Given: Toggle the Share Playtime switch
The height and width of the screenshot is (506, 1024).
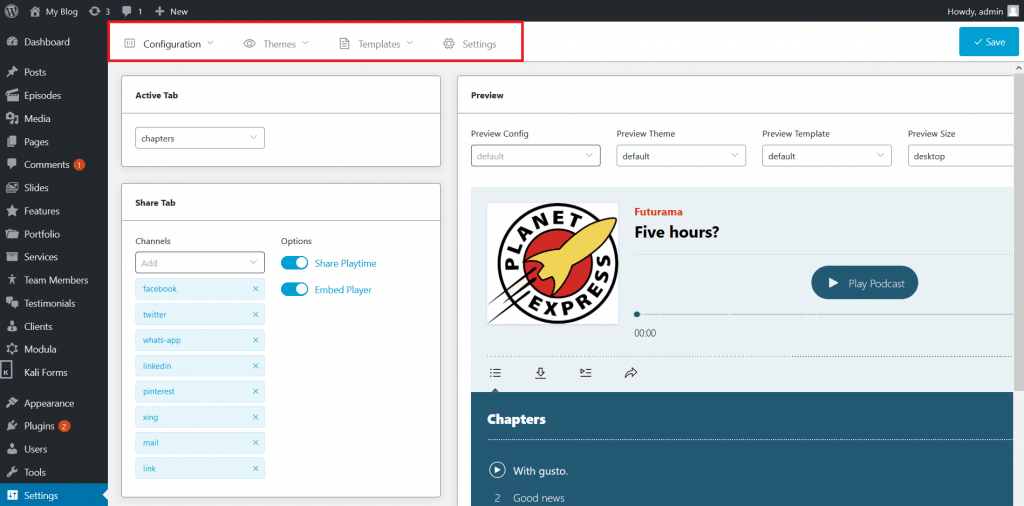Looking at the screenshot, I should 294,263.
